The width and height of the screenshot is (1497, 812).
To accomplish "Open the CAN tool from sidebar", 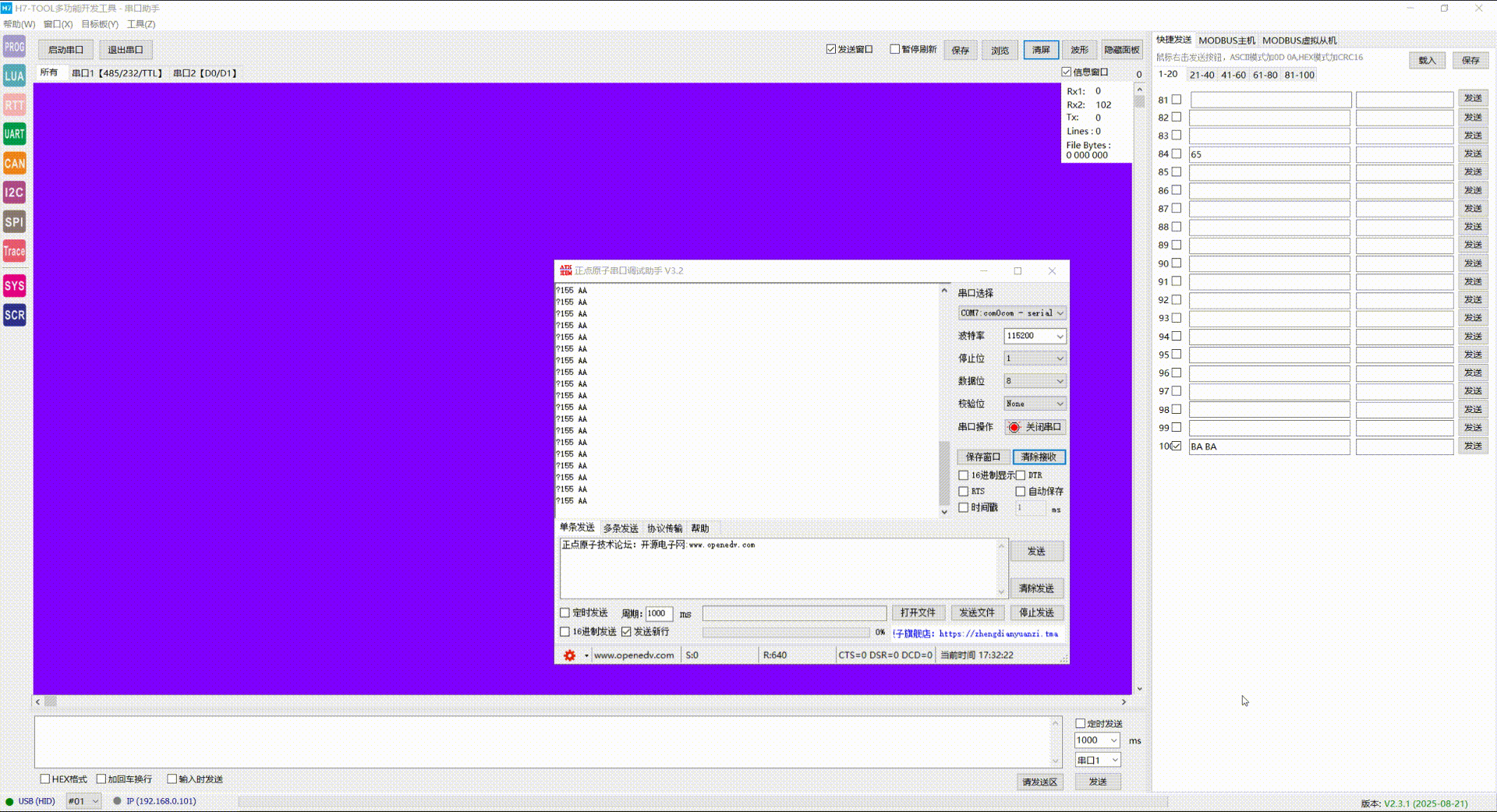I will tap(14, 164).
